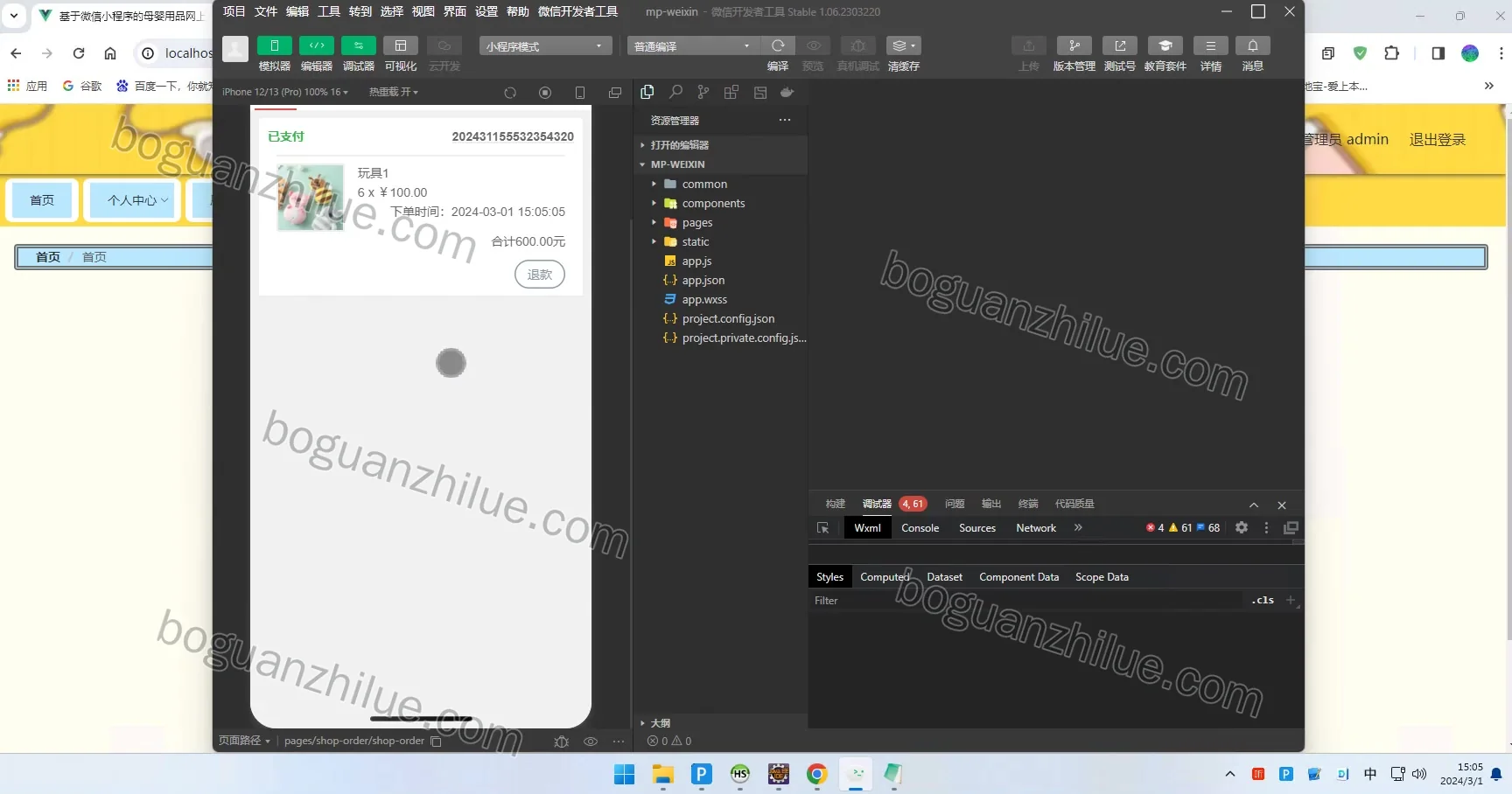Open the 设置 menu in menu bar
This screenshot has height=794, width=1512.
[486, 11]
